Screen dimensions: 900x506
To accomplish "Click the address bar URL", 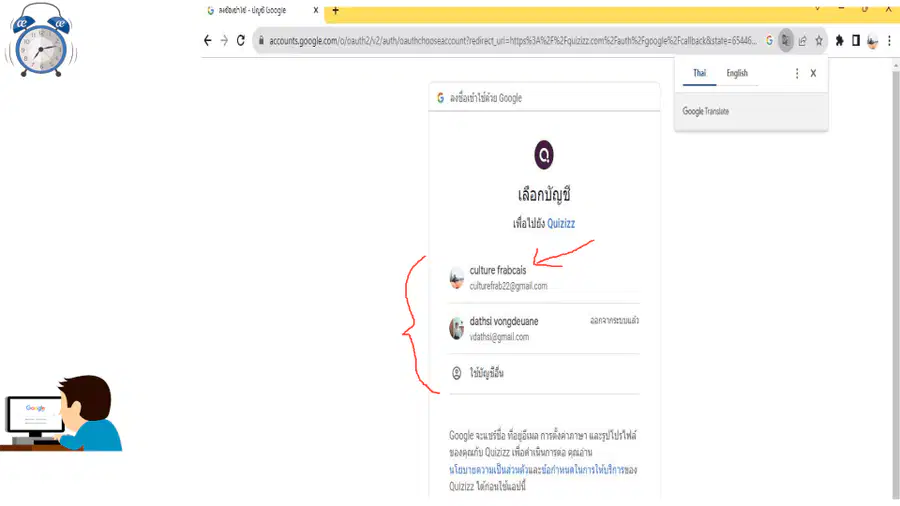I will [x=513, y=41].
